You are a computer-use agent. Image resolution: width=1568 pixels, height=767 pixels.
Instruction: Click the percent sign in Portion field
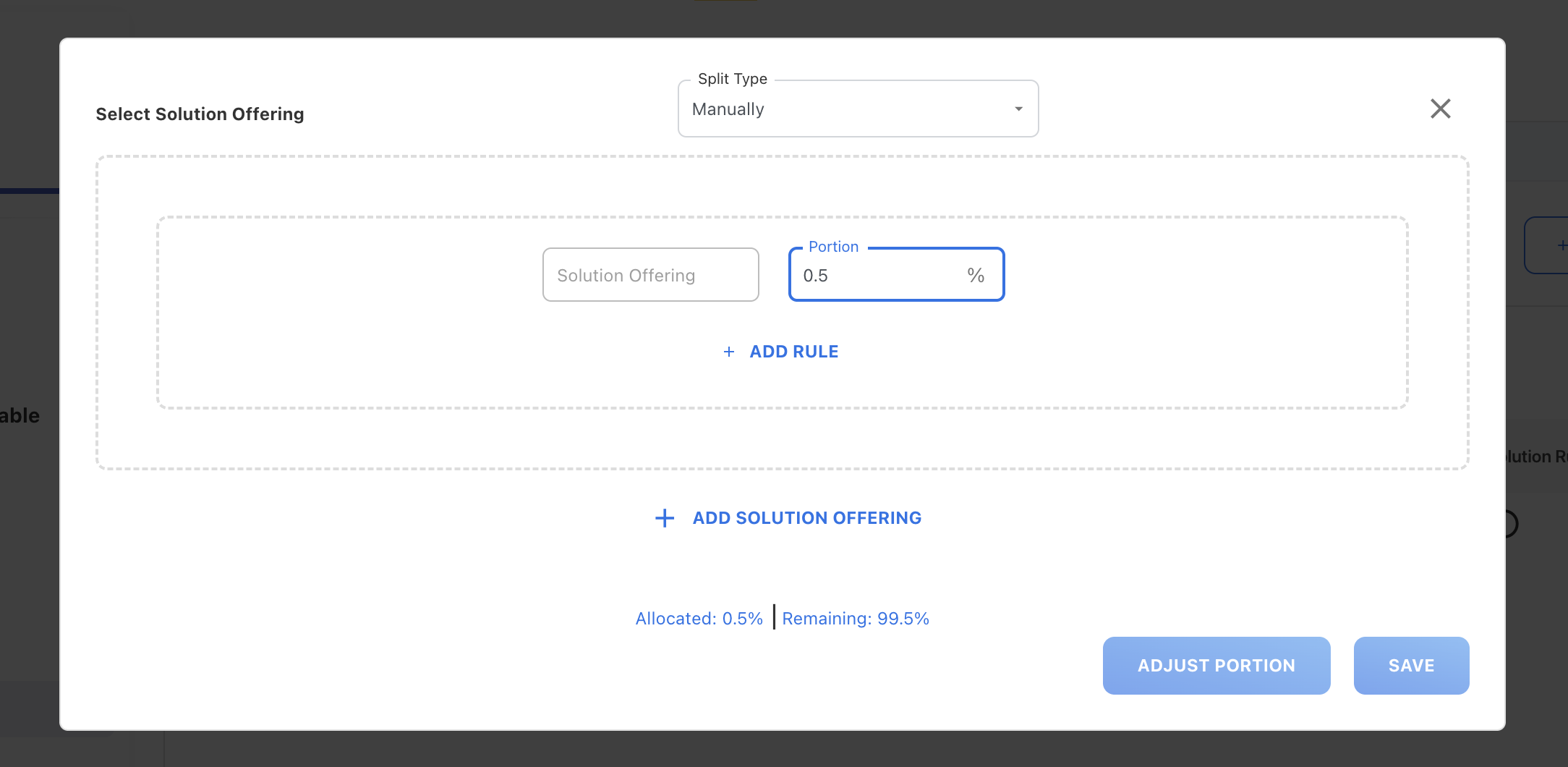coord(976,276)
